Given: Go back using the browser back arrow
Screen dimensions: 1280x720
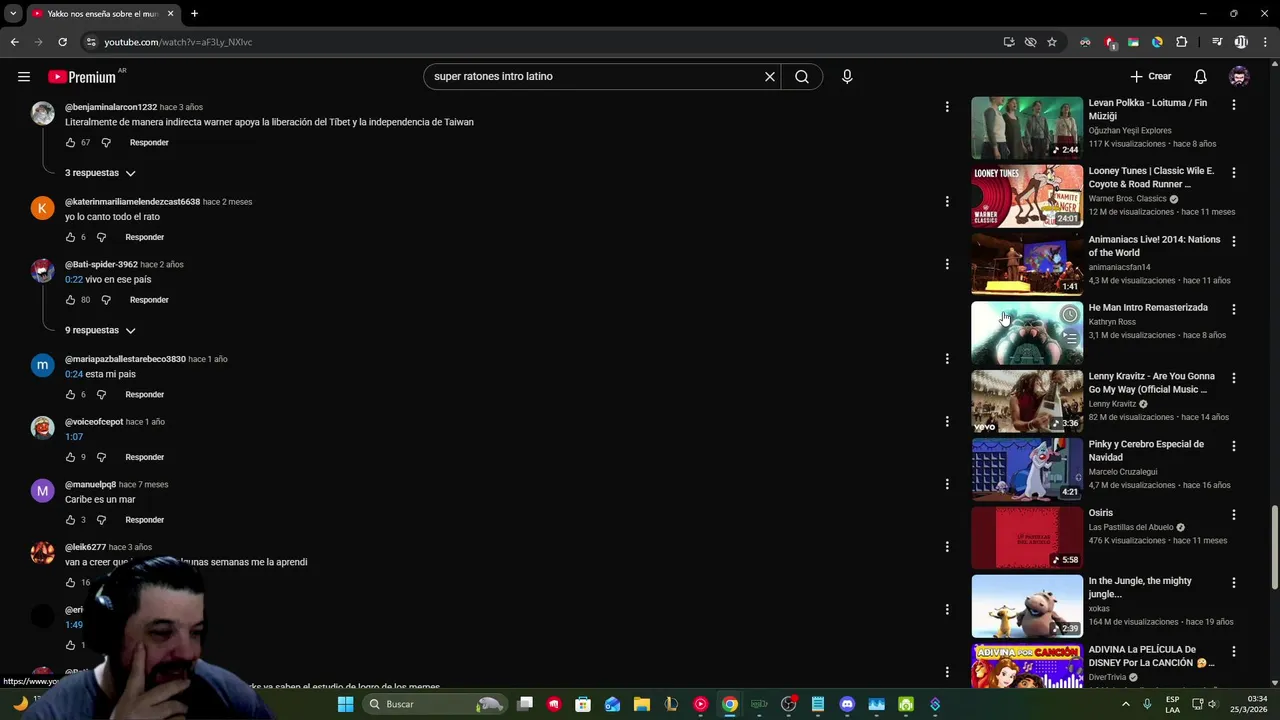Looking at the screenshot, I should (14, 42).
